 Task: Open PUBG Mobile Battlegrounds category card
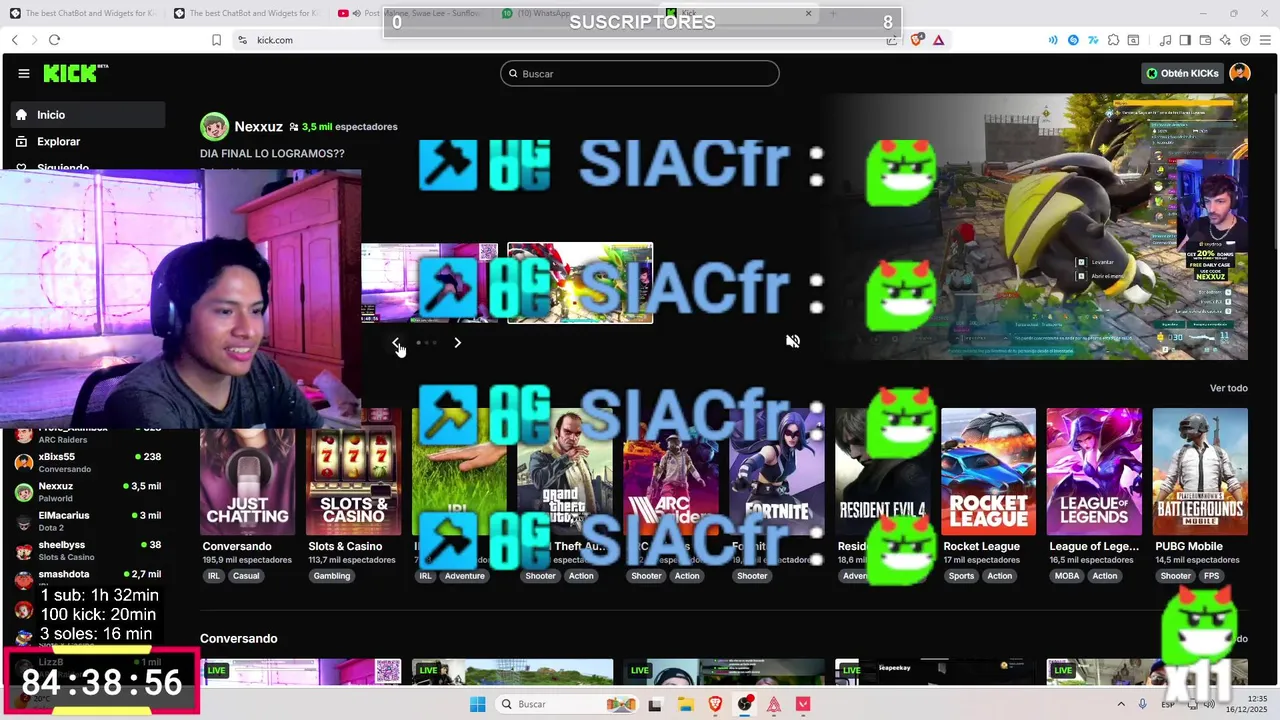[x=1200, y=472]
